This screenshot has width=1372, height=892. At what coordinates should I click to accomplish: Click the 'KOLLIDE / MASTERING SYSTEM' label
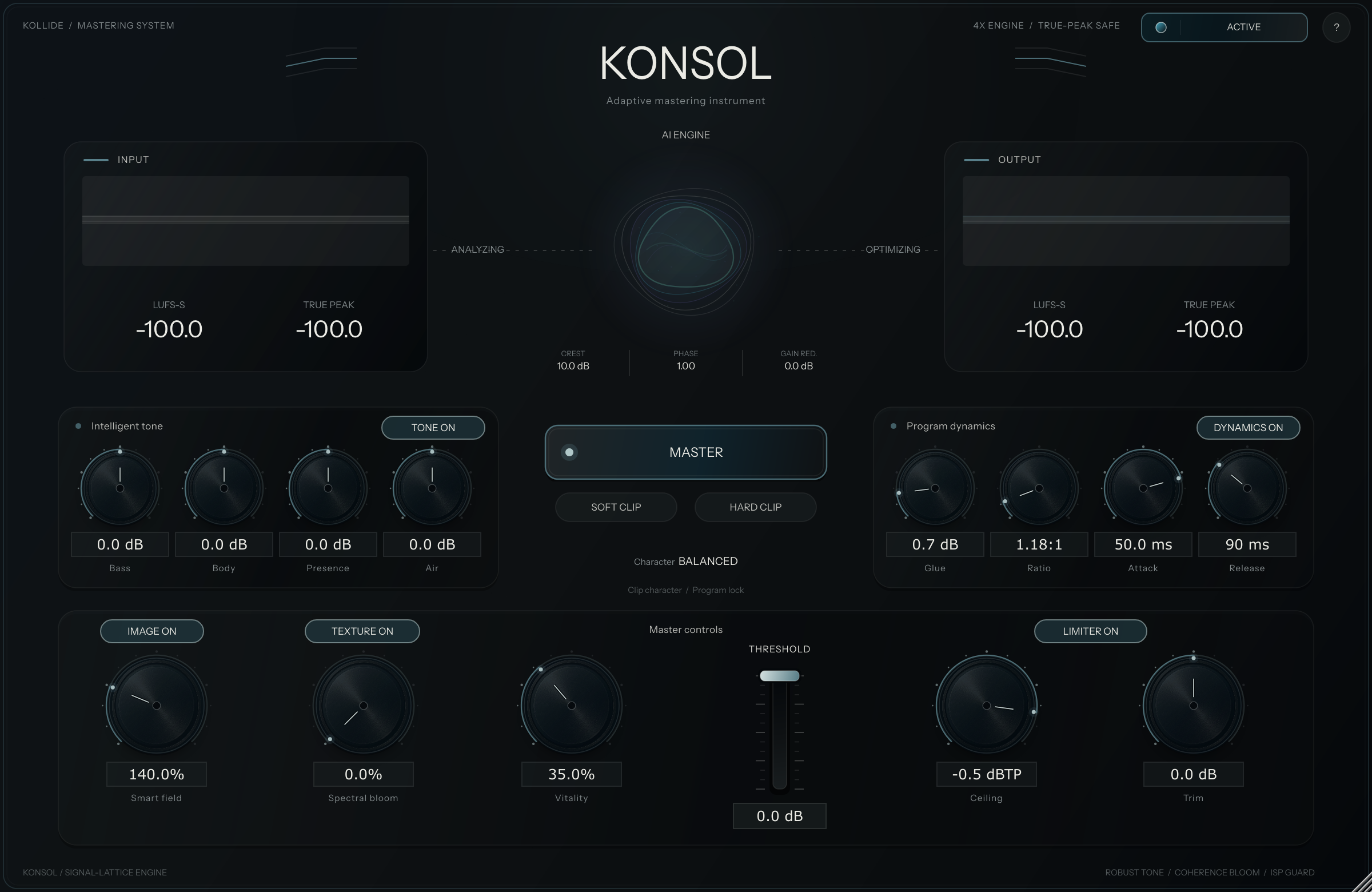coord(98,25)
